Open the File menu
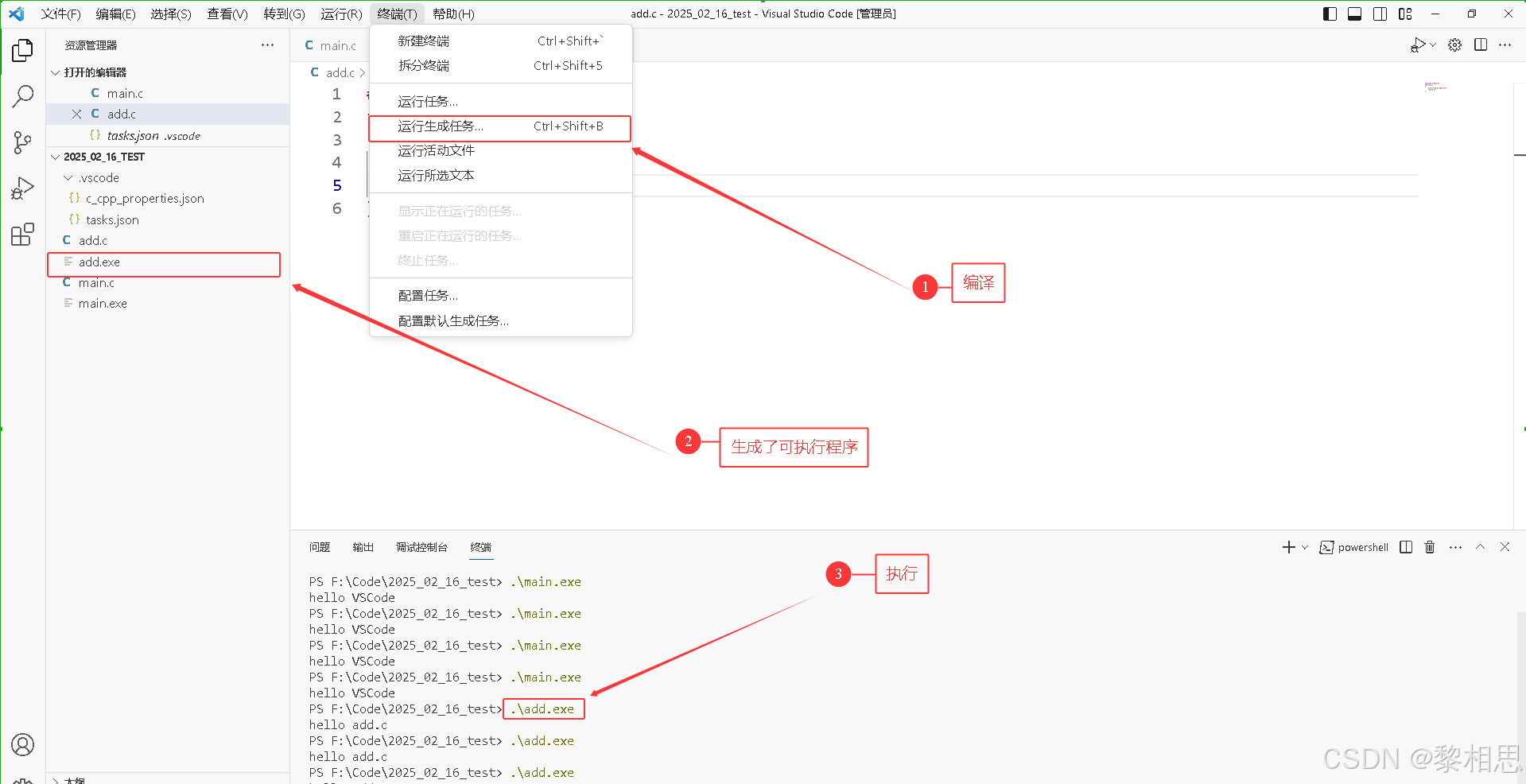The width and height of the screenshot is (1526, 784). [60, 14]
